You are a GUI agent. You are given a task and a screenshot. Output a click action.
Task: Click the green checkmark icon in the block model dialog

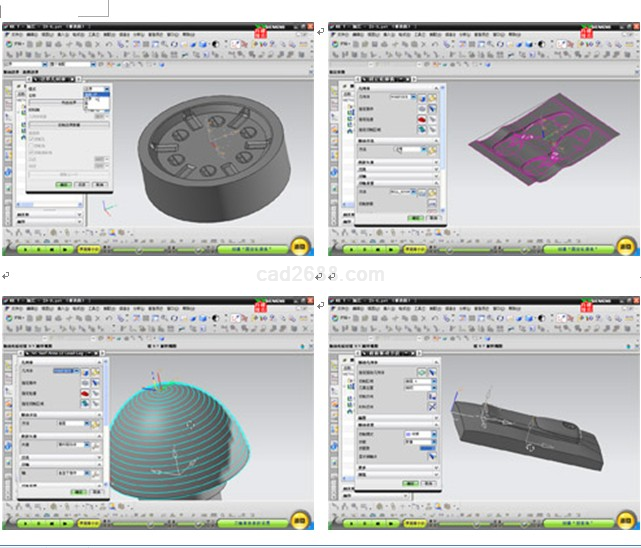click(421, 371)
